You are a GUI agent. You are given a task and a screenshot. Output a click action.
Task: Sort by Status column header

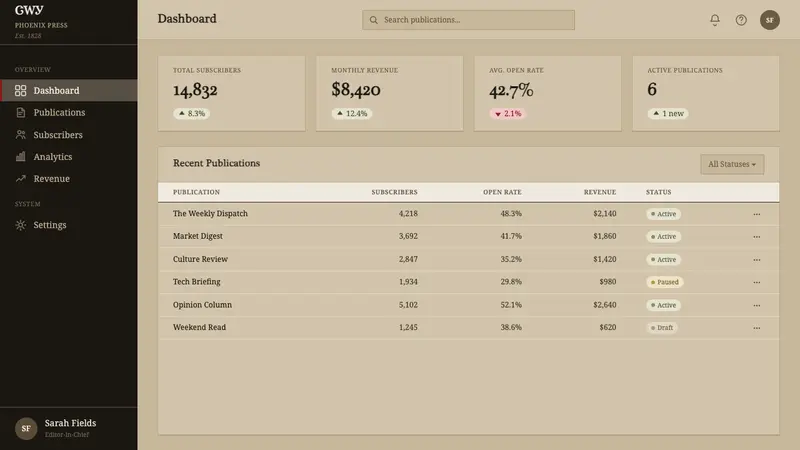tap(659, 192)
